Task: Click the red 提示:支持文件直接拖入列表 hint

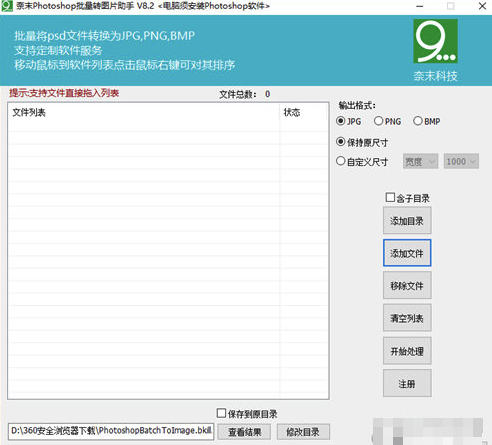Action: (x=64, y=93)
